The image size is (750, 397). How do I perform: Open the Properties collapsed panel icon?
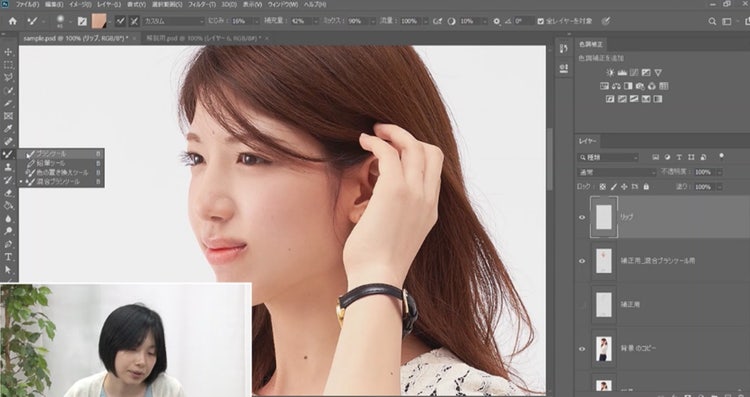coord(564,68)
